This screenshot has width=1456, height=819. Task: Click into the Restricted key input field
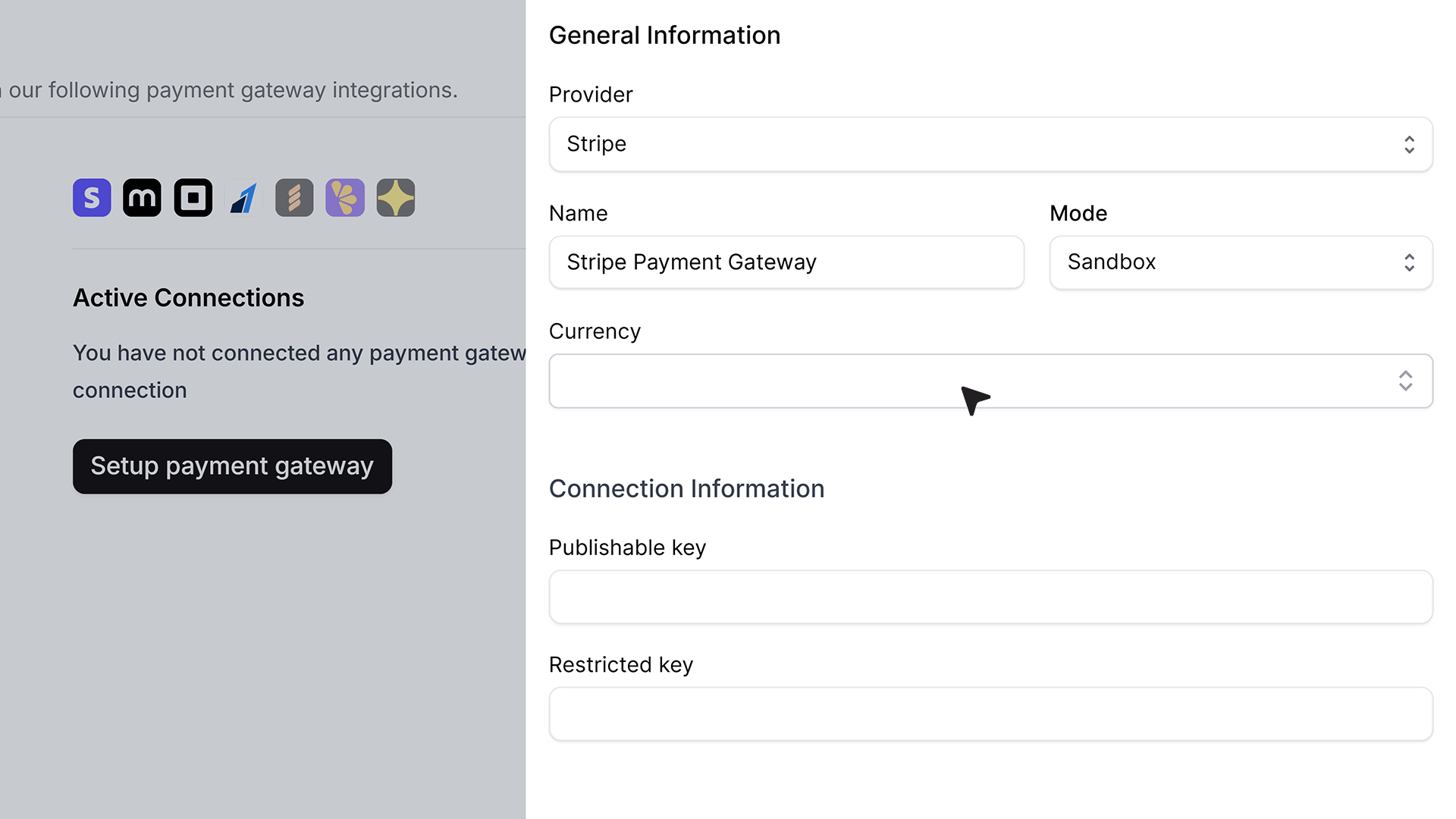click(990, 714)
